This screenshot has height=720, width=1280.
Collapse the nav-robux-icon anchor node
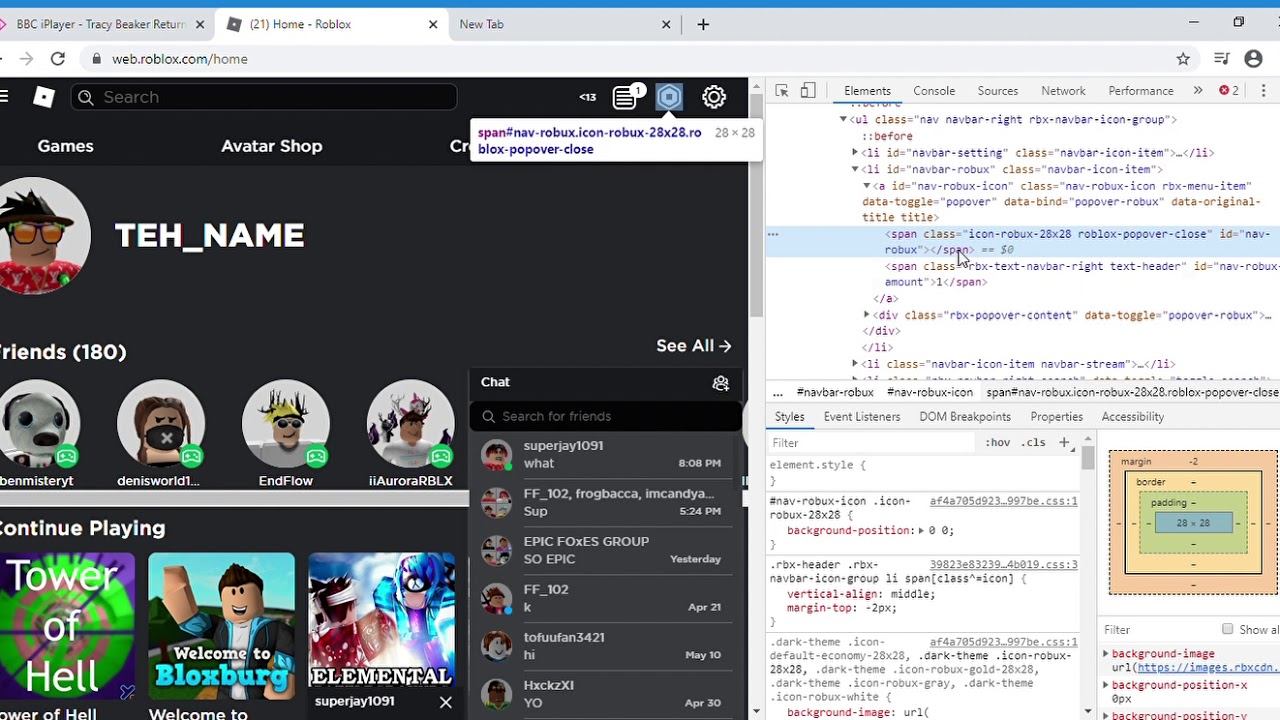(x=867, y=185)
